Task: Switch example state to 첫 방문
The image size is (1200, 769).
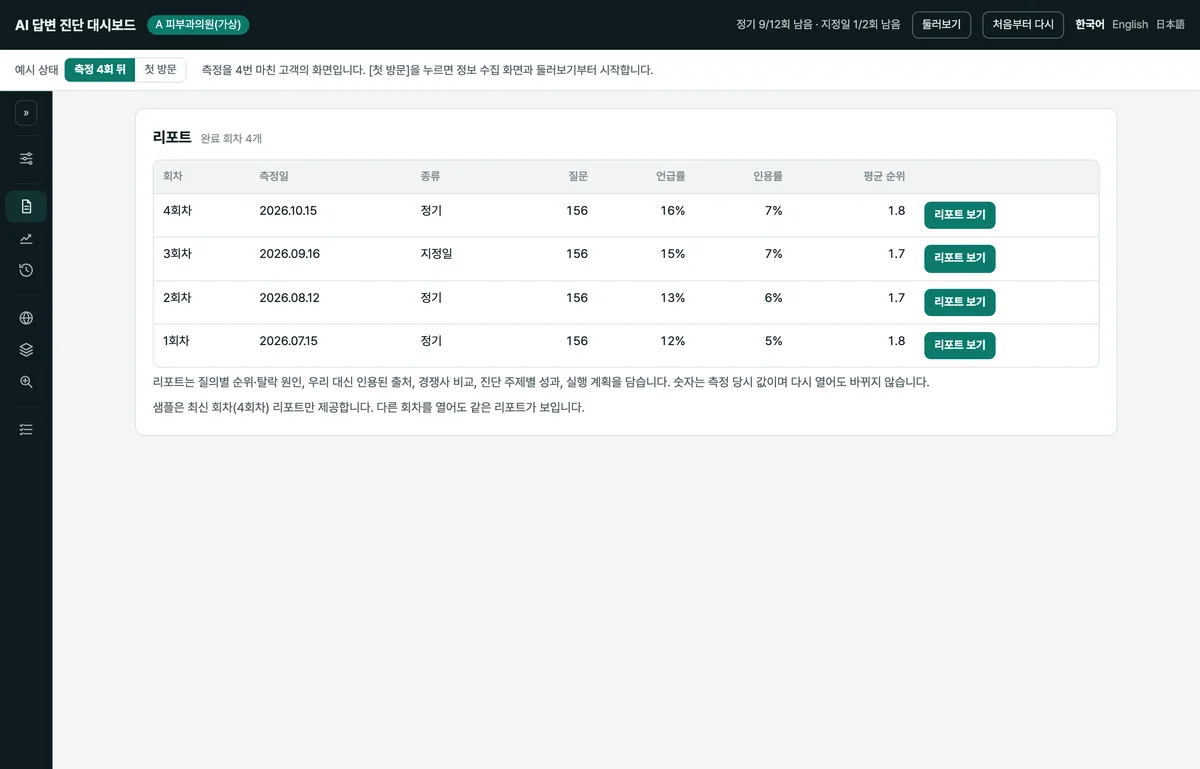Action: pos(160,70)
